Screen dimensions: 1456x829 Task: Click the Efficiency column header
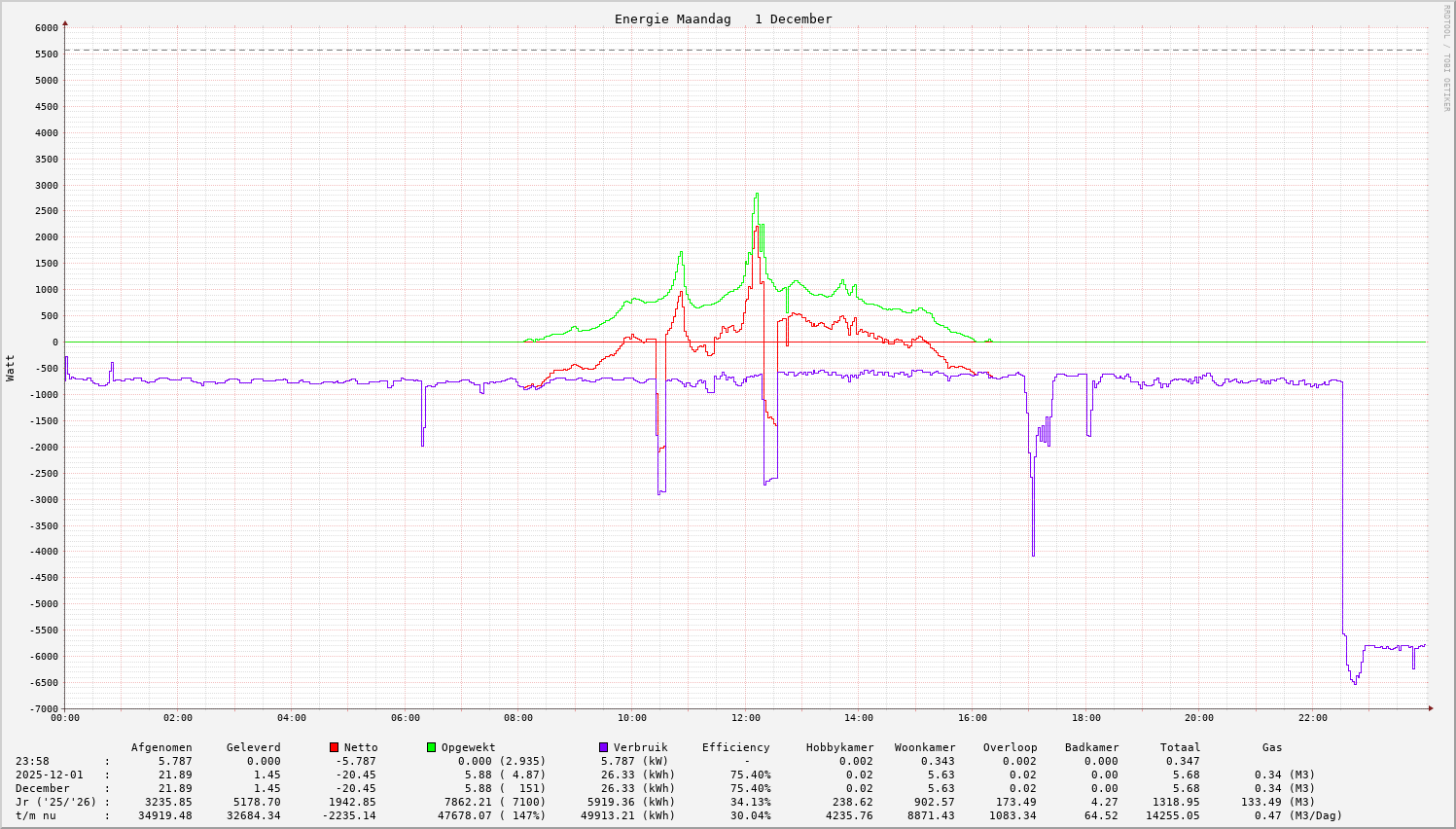(x=735, y=747)
